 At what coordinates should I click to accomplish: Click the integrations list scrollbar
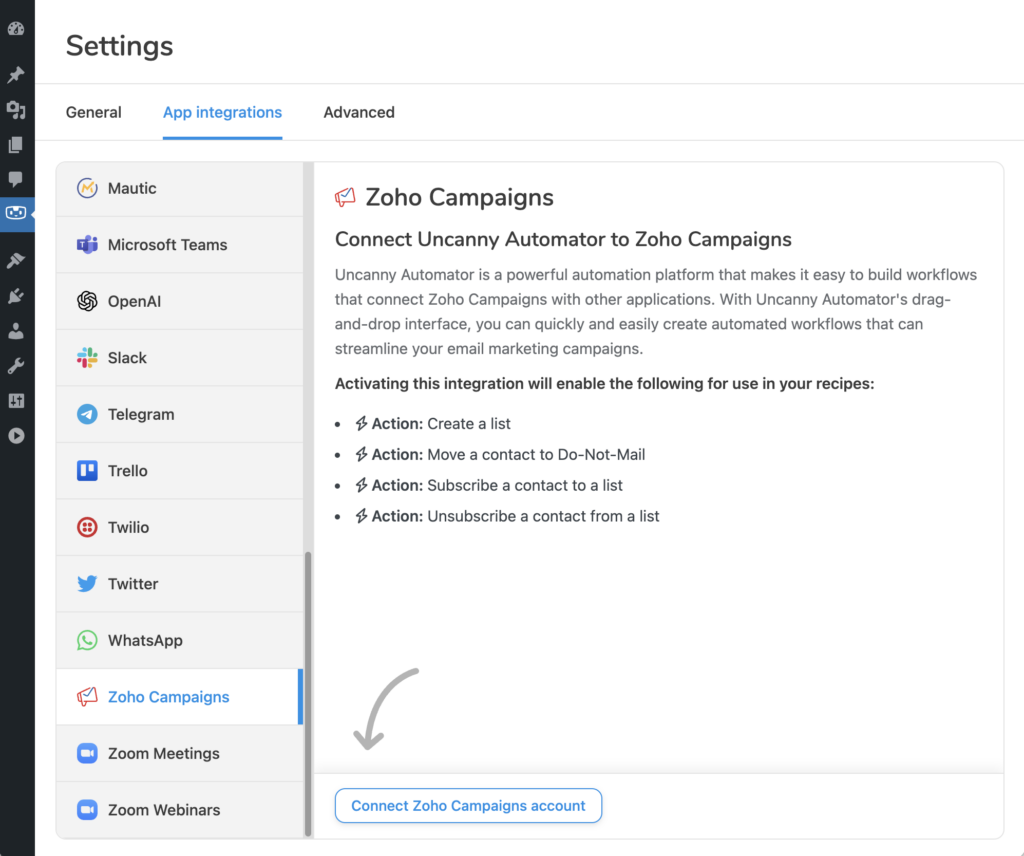pyautogui.click(x=308, y=690)
